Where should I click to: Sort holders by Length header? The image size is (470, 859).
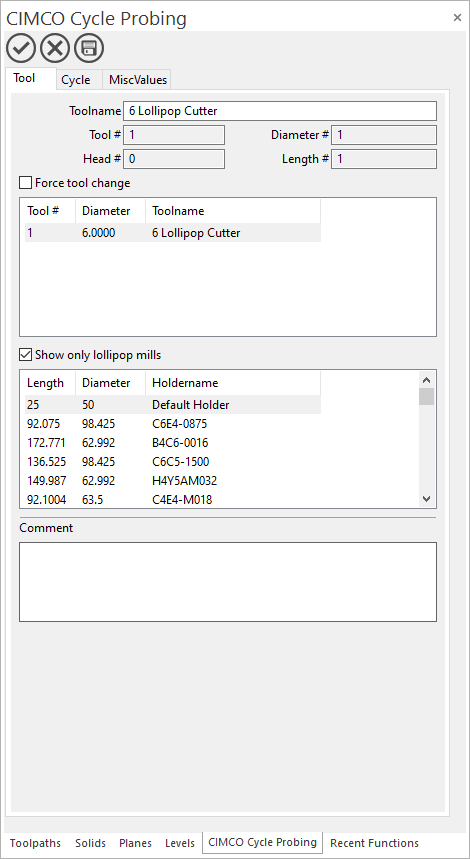pos(48,383)
